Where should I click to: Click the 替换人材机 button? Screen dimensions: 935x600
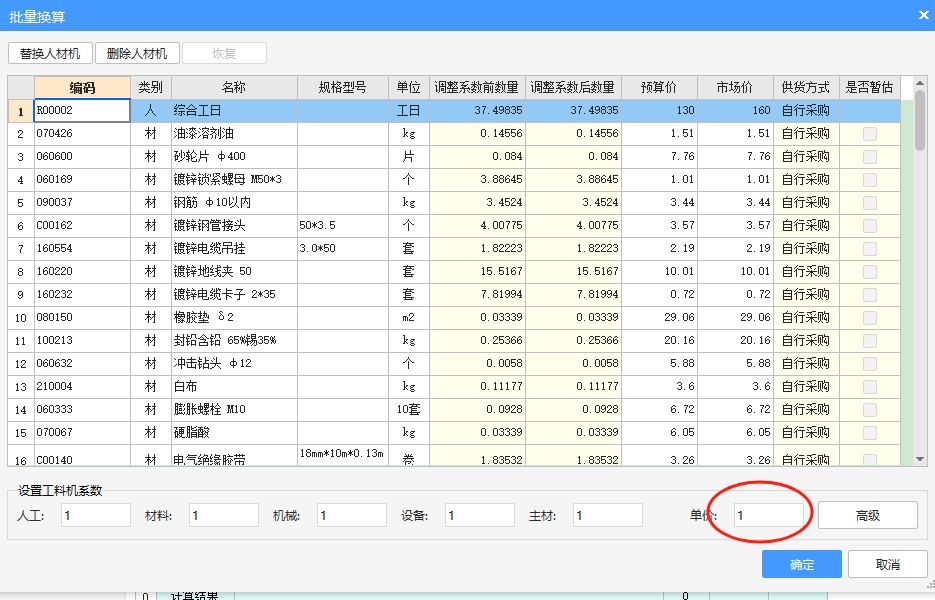click(51, 54)
